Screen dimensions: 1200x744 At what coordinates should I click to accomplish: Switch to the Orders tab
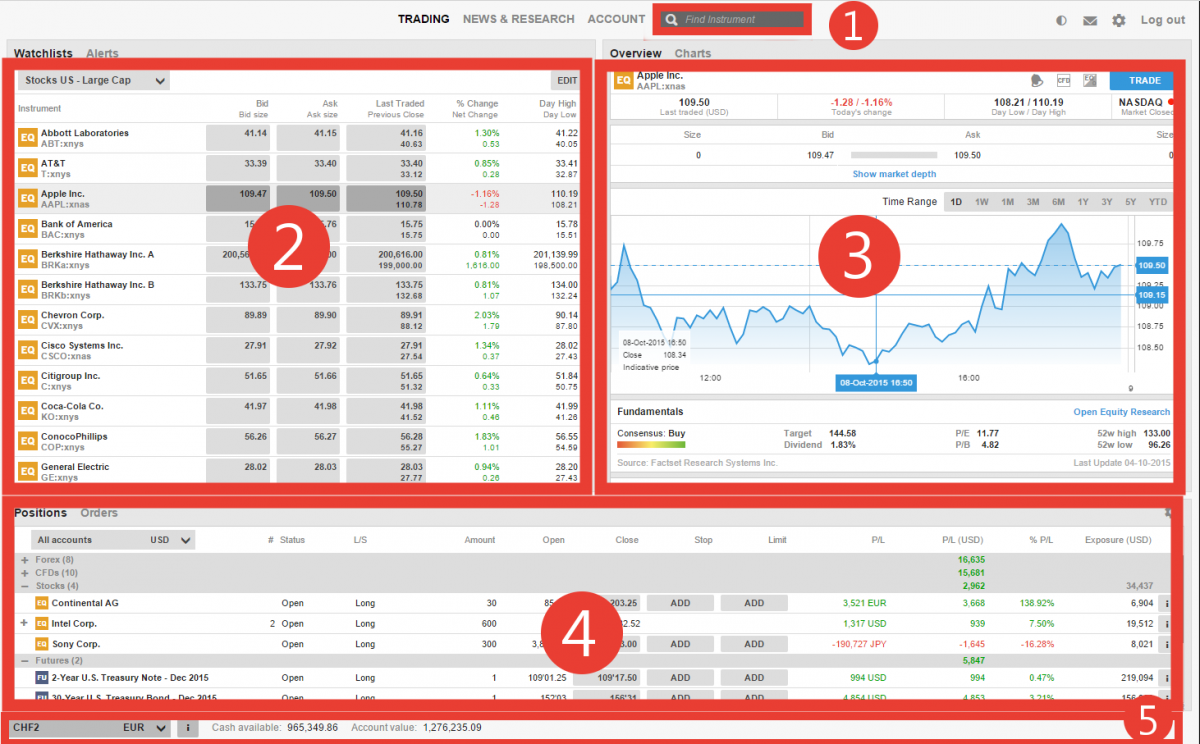coord(99,513)
